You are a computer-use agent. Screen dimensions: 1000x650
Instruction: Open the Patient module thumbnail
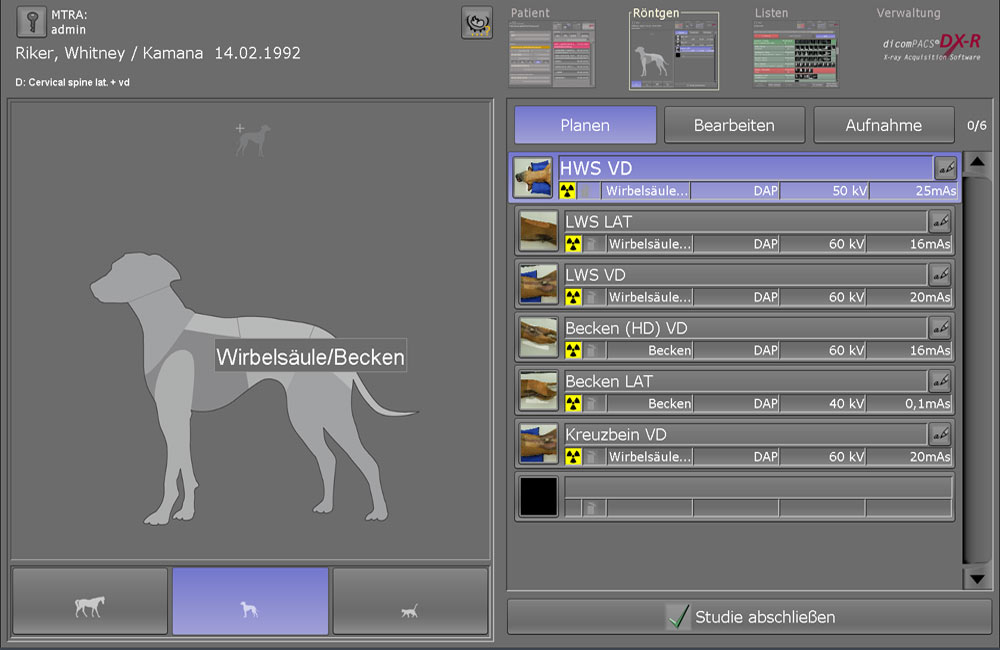point(552,54)
